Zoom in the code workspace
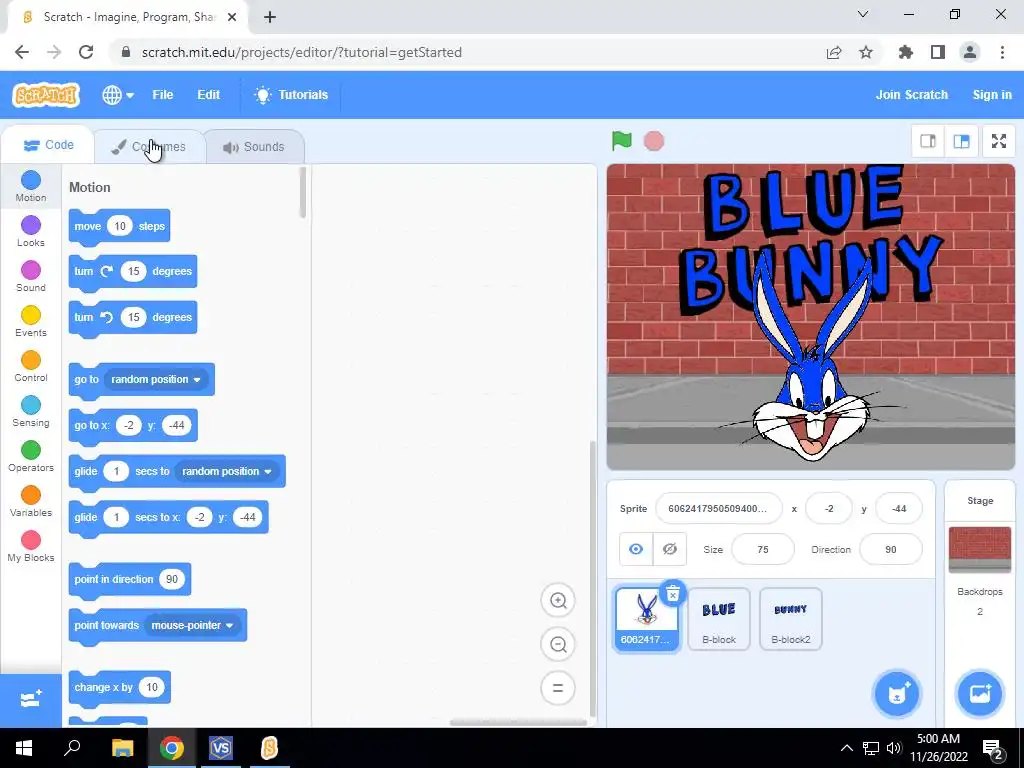 tap(558, 600)
